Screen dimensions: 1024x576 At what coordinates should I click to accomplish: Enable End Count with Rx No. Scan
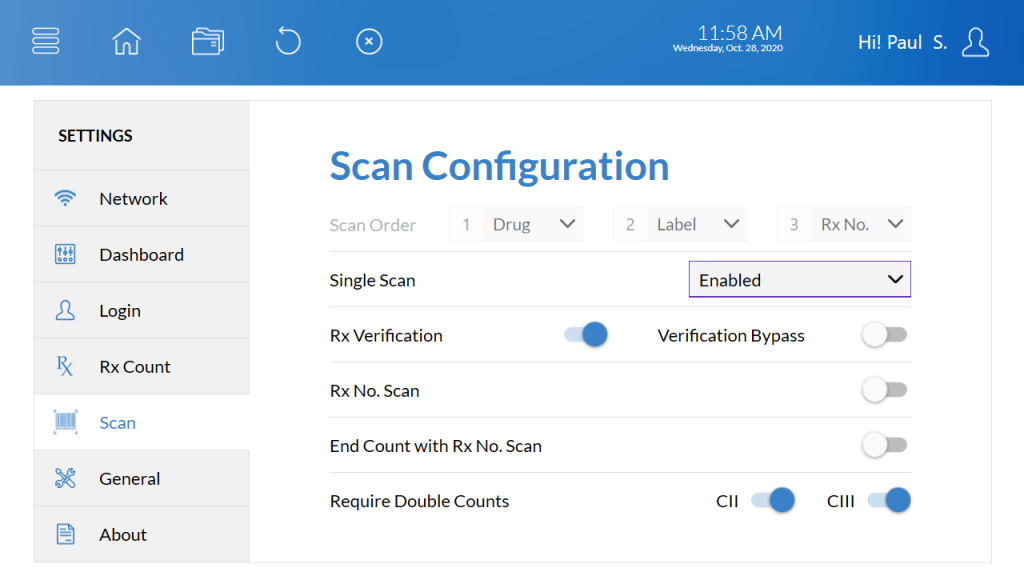tap(884, 445)
